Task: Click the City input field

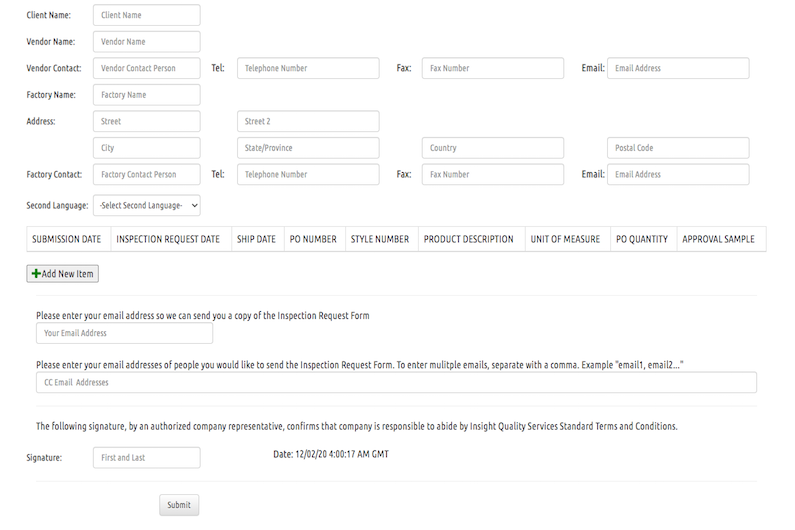Action: [146, 148]
